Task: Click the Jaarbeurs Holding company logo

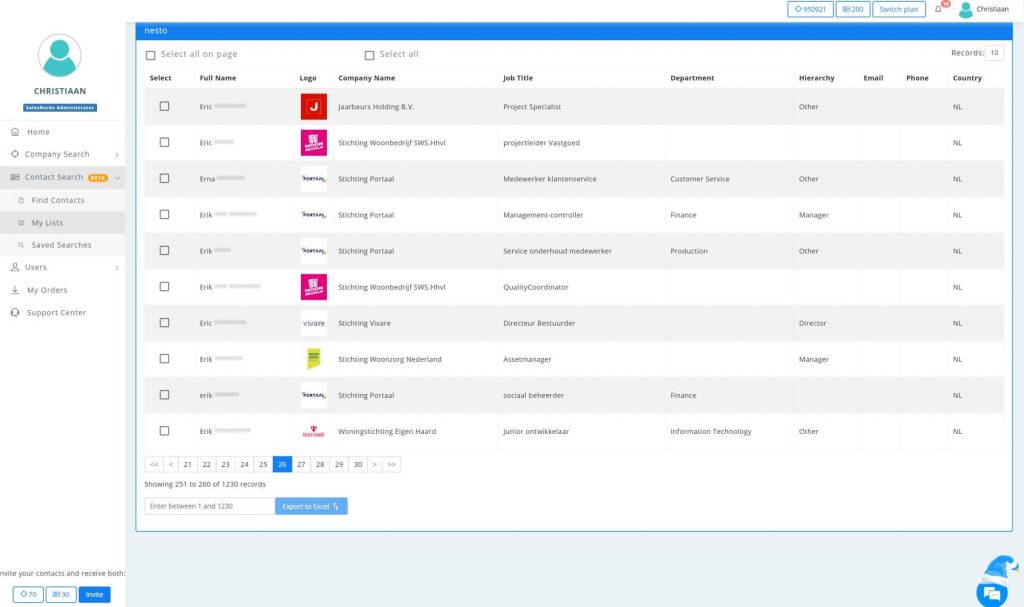Action: coord(313,107)
